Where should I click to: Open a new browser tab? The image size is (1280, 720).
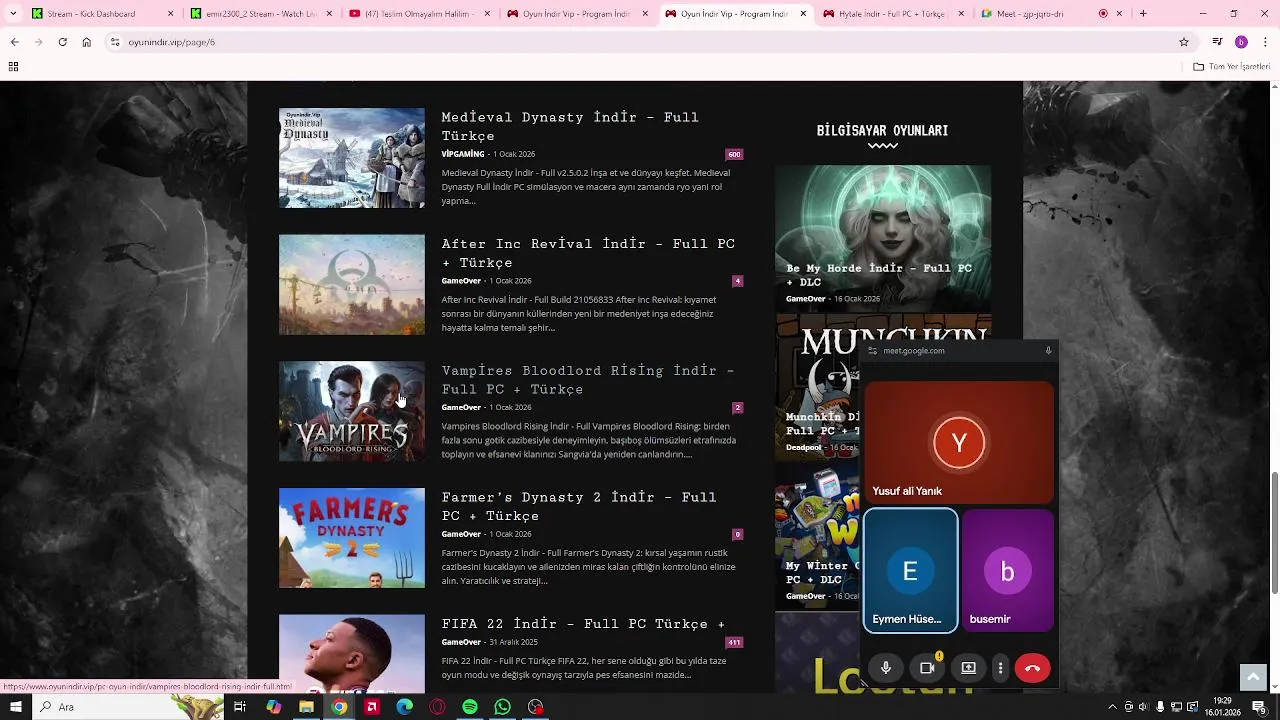coord(1143,14)
